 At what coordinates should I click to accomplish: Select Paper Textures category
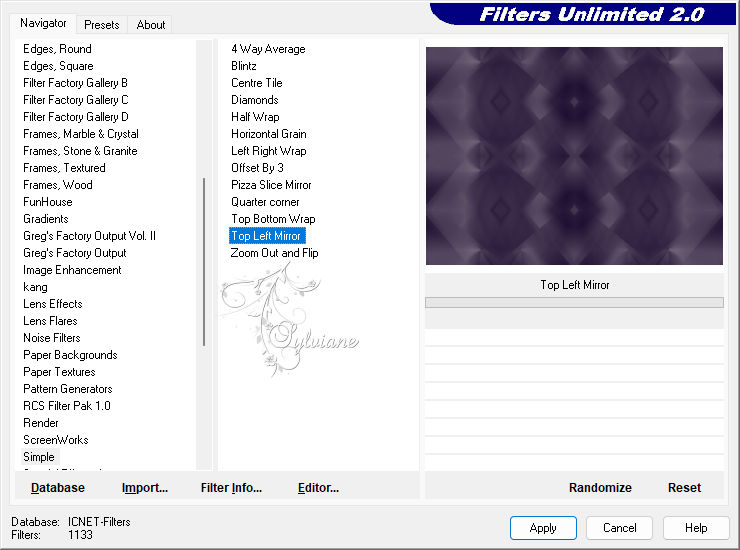coord(59,372)
